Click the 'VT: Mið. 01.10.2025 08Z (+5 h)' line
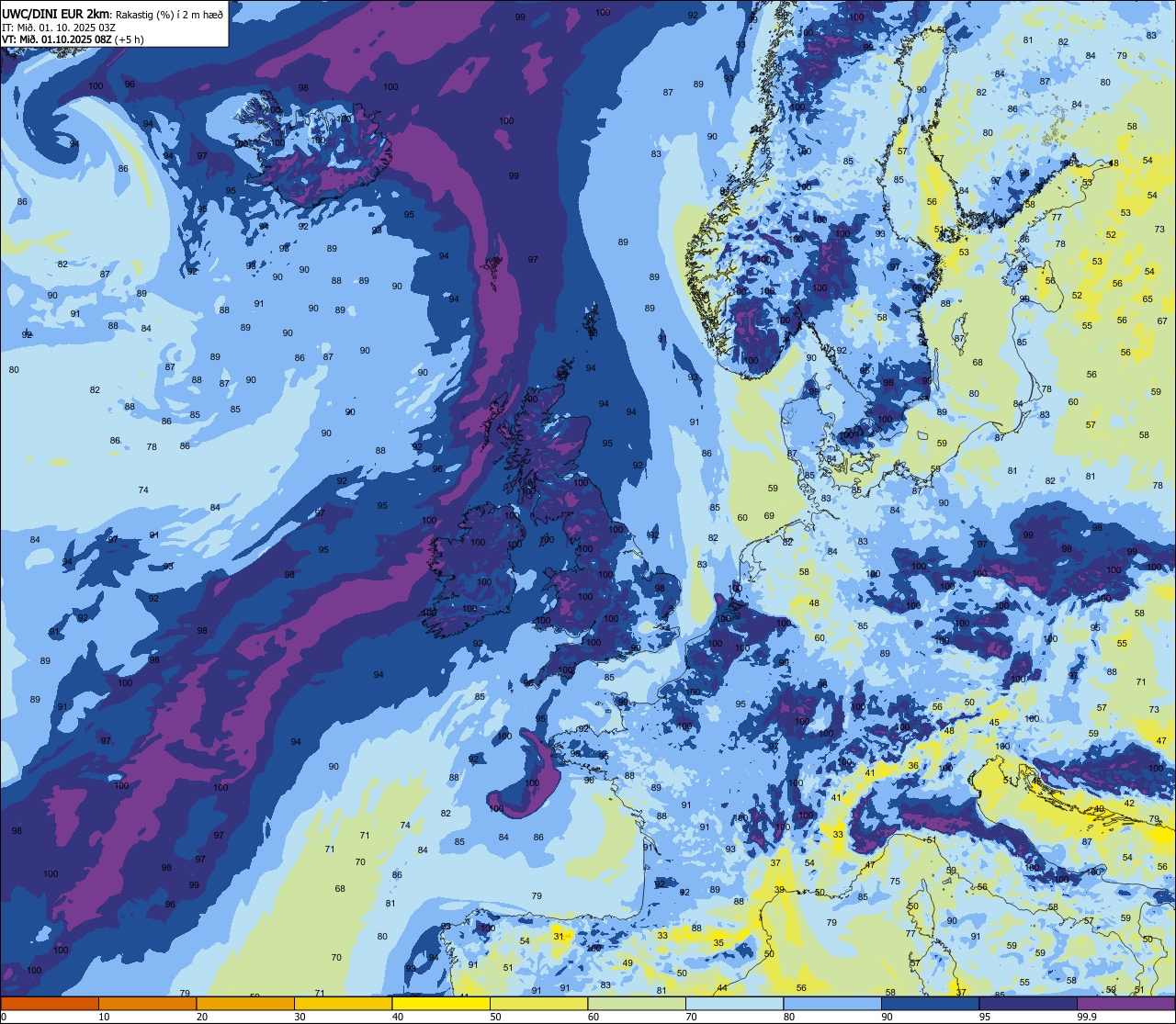This screenshot has height=1024, width=1176. click(73, 39)
